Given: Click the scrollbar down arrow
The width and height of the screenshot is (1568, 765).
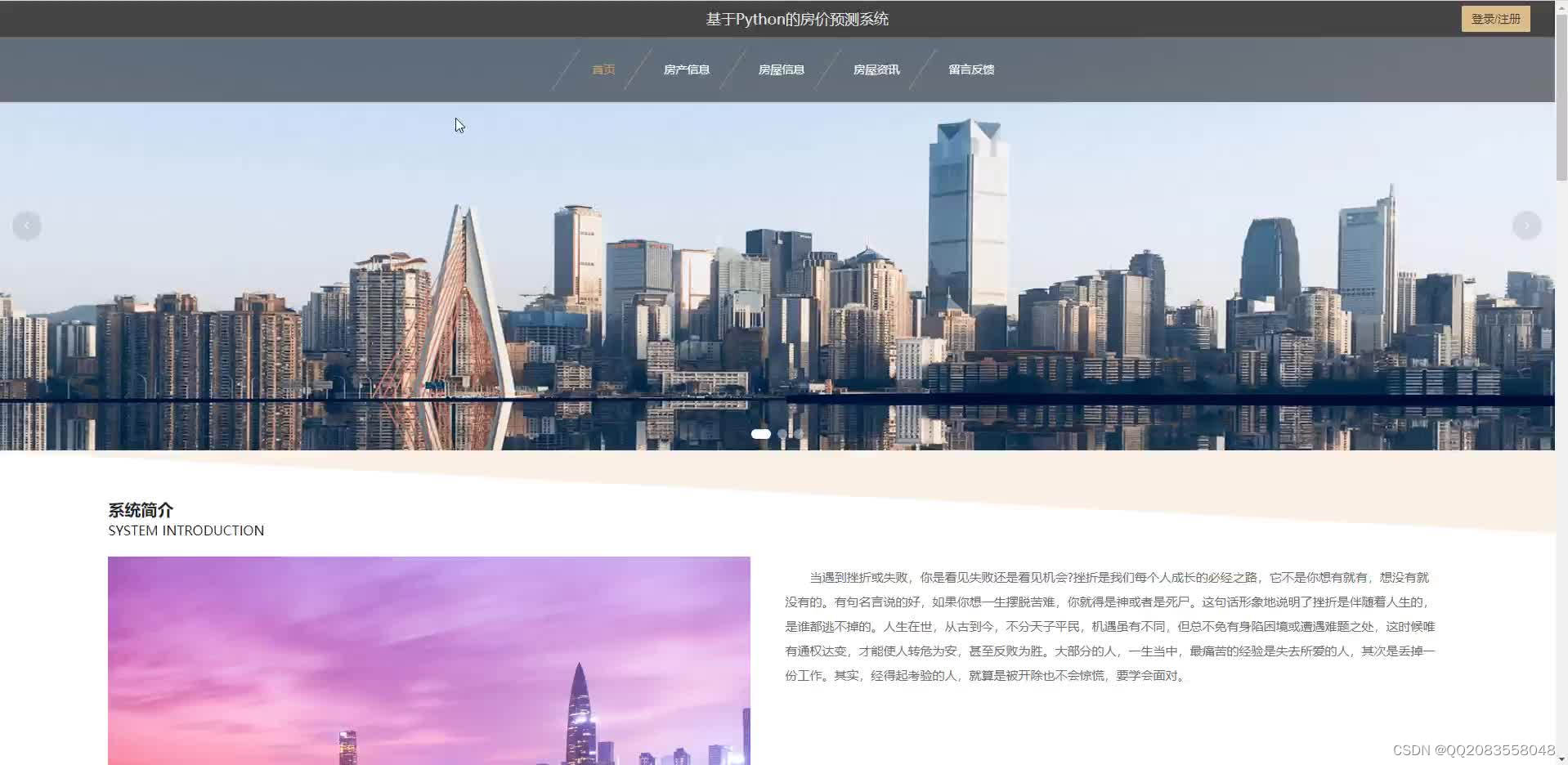Looking at the screenshot, I should [1561, 759].
